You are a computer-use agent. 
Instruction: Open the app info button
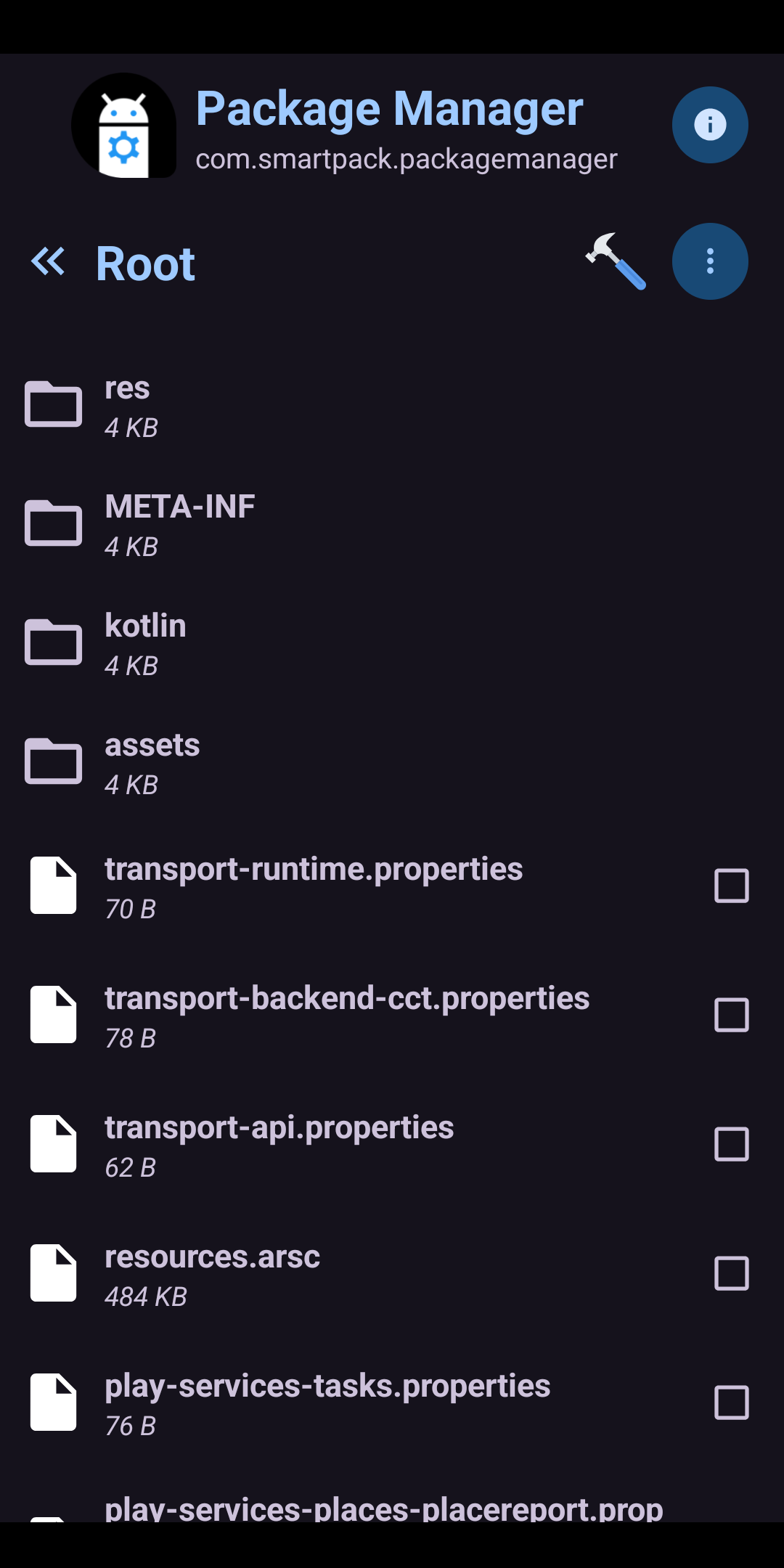[x=709, y=125]
